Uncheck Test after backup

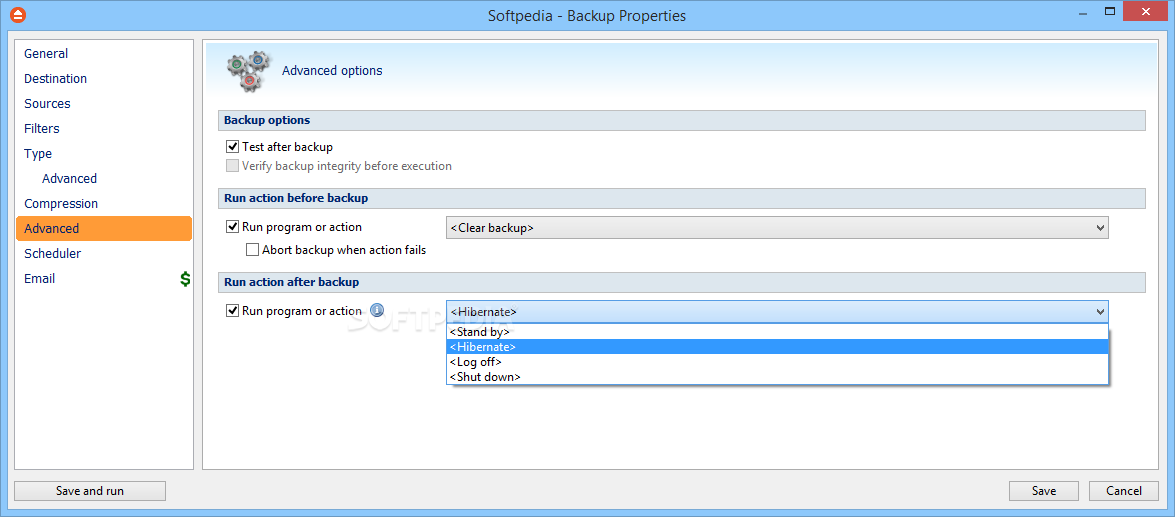click(232, 147)
